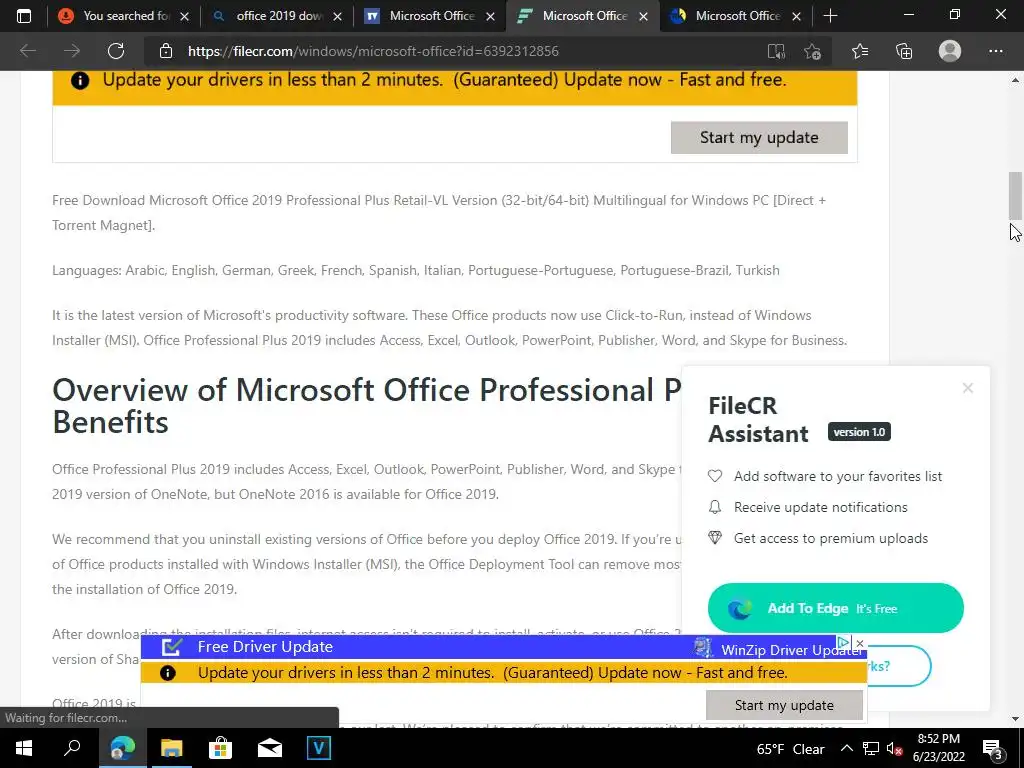Open AdChoices info icon on bottom ad
Viewport: 1024px width, 768px height.
click(x=843, y=643)
